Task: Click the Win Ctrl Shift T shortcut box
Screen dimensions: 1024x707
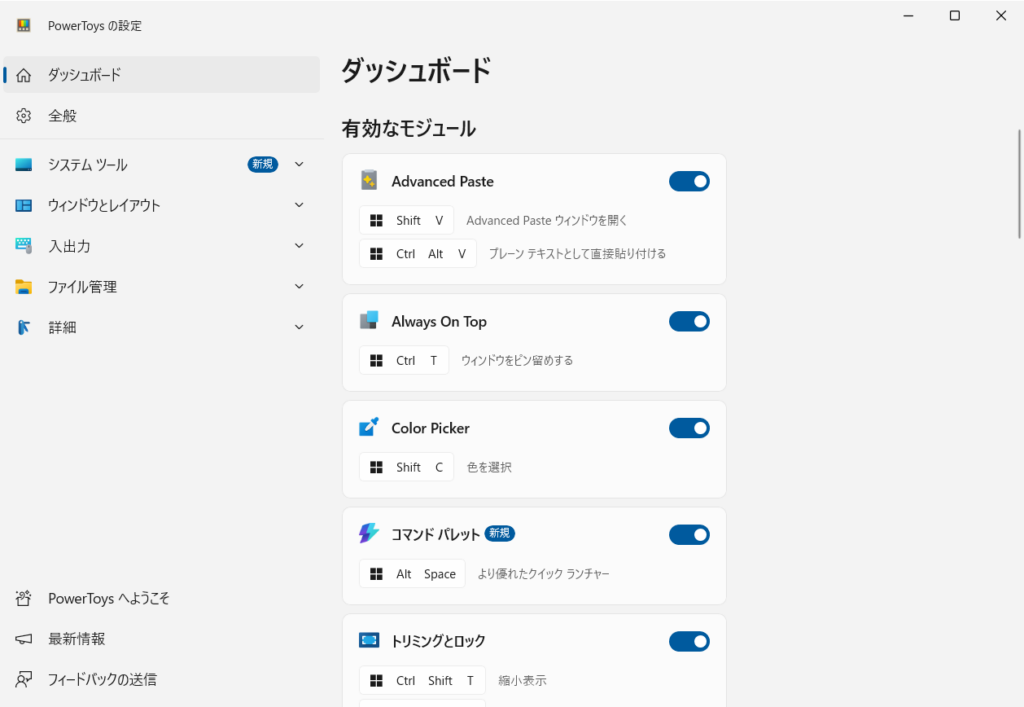Action: pos(423,680)
